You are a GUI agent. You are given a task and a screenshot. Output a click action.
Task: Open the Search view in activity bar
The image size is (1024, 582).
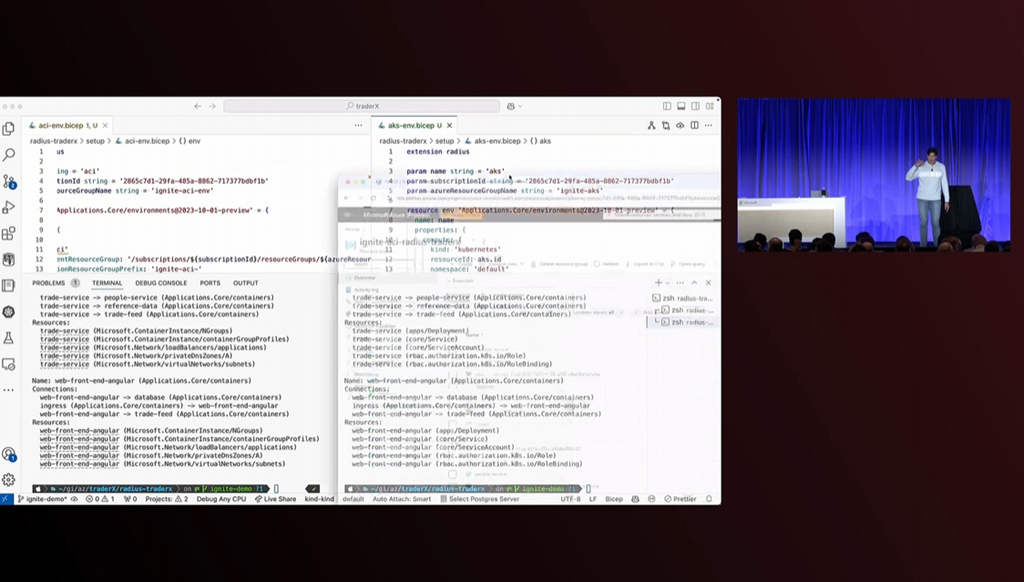point(9,155)
